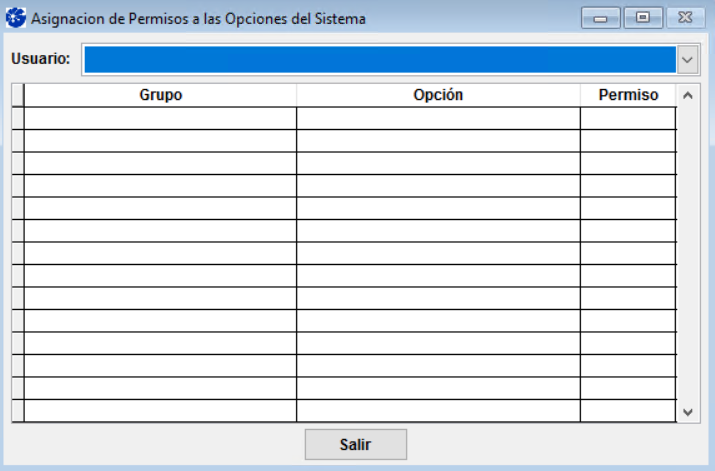Click the Opción column header
Image resolution: width=715 pixels, height=471 pixels.
pyautogui.click(x=438, y=95)
